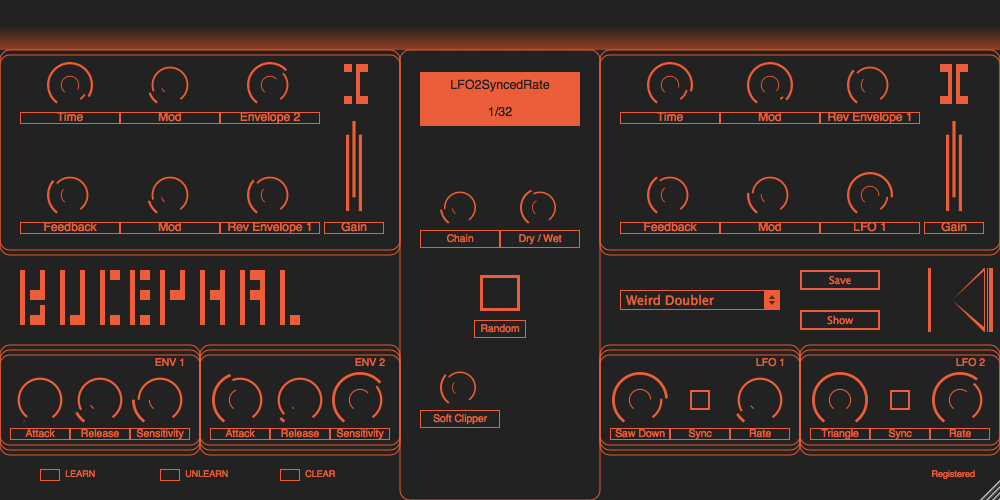Click right delay Time Mod knob

point(770,84)
